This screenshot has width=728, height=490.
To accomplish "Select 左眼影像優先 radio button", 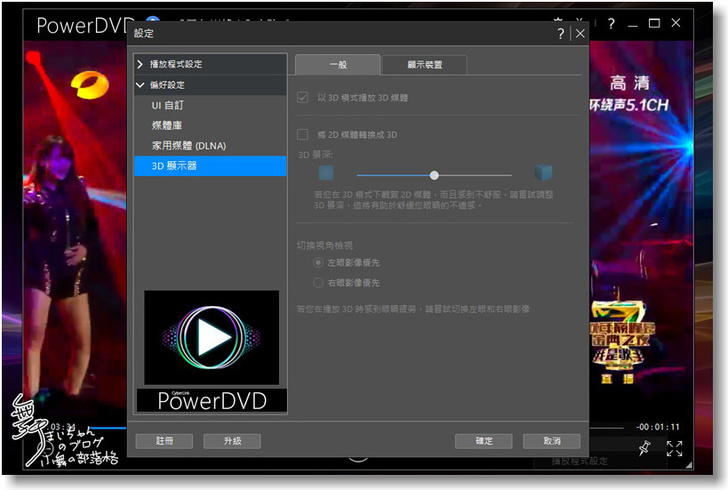I will 319,262.
